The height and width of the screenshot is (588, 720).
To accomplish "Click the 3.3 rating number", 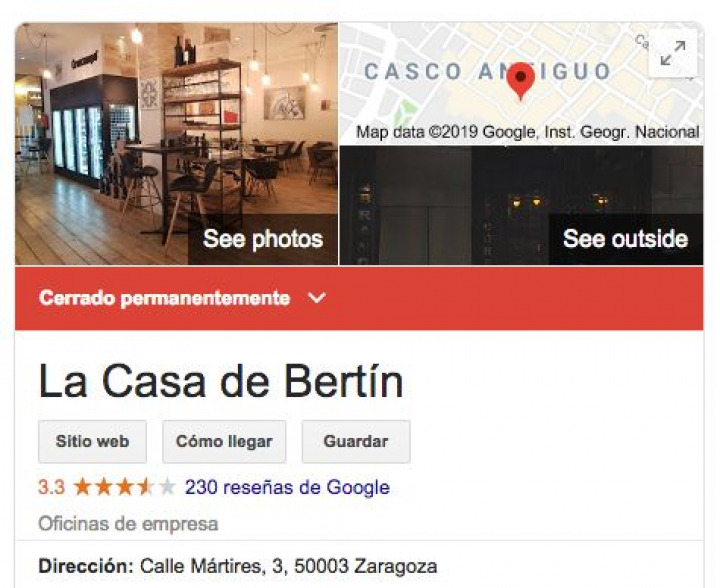I will click(x=51, y=487).
